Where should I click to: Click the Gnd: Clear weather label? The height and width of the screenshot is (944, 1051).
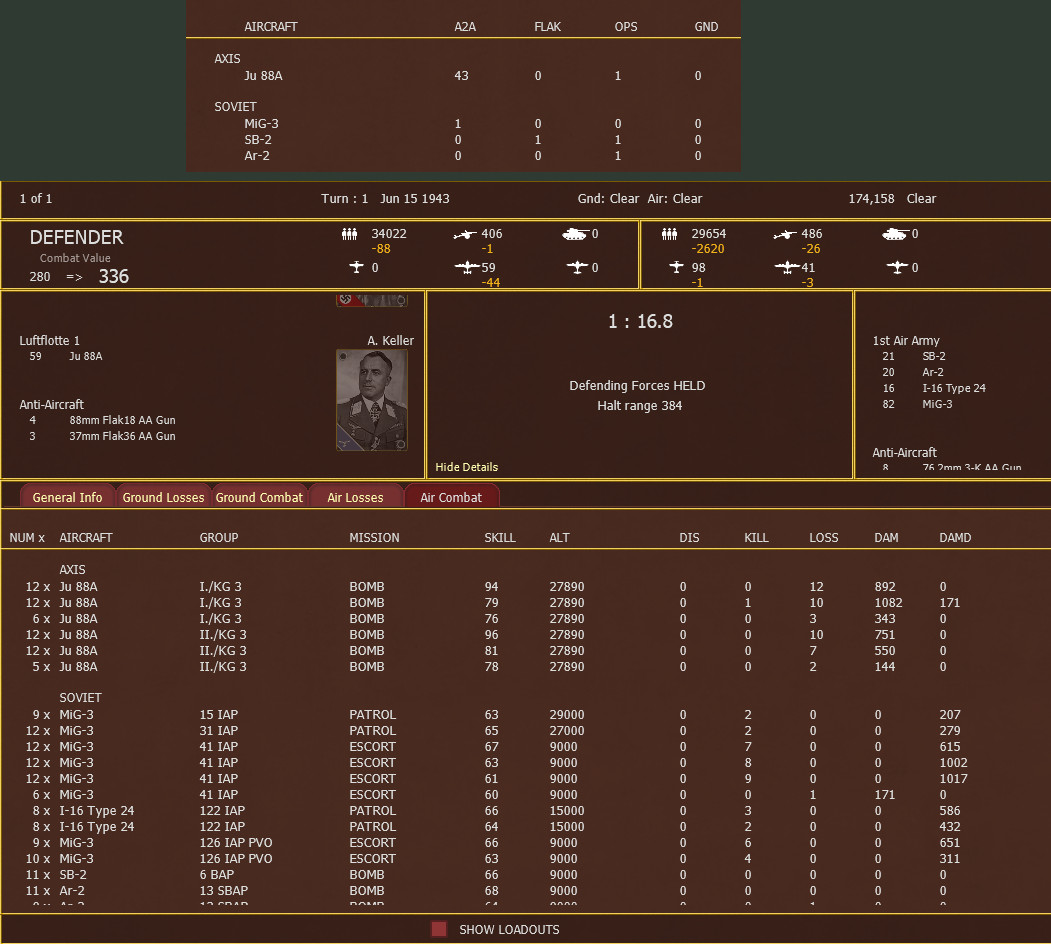[x=608, y=198]
